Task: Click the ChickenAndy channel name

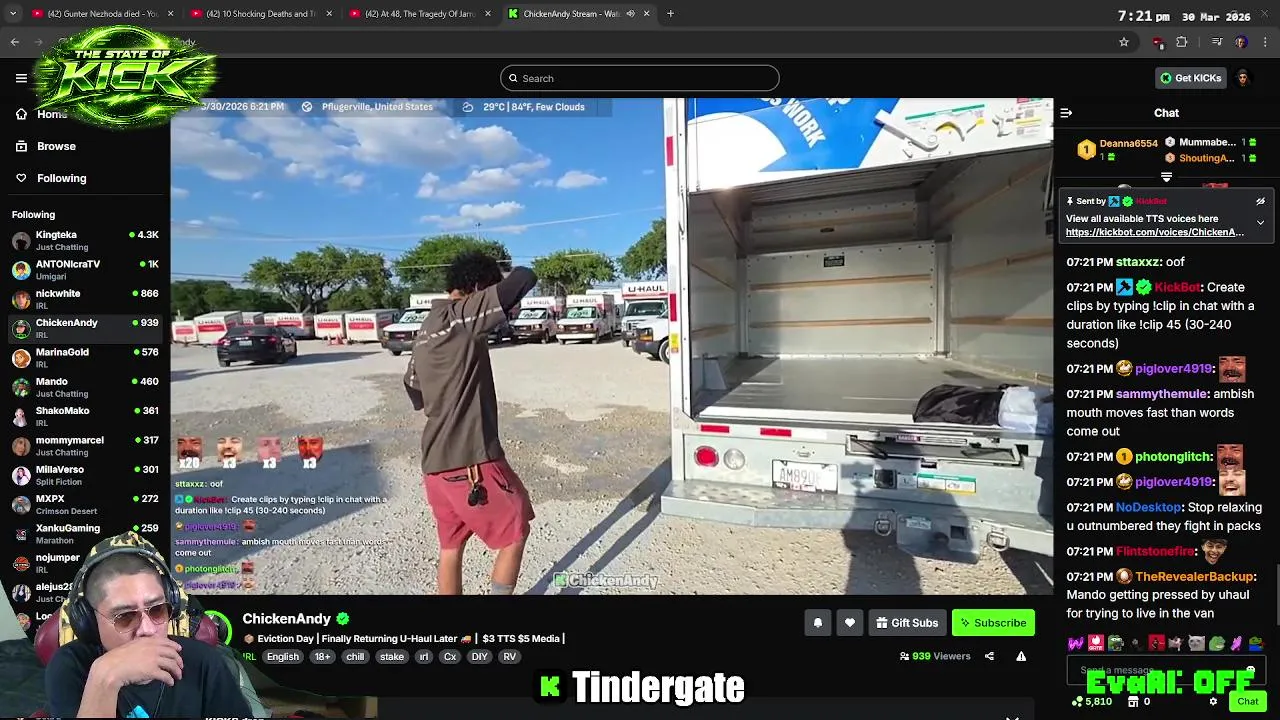Action: (x=286, y=619)
